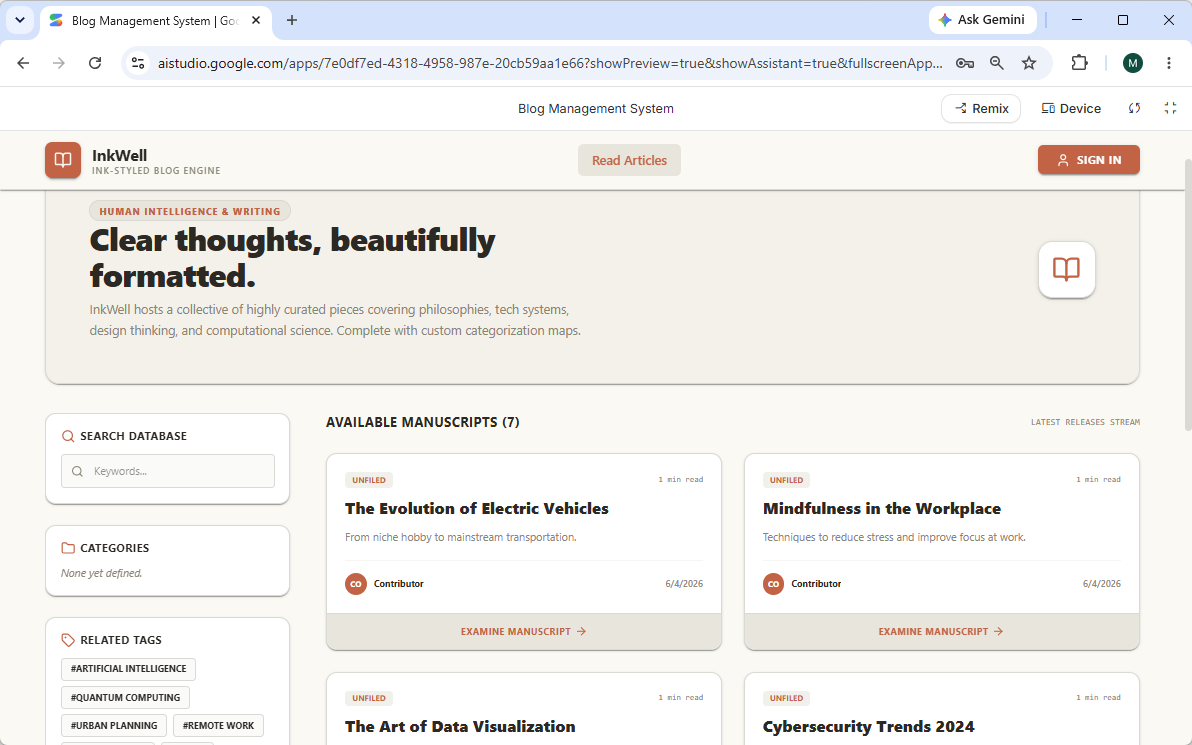Click the InkWell brand name
The height and width of the screenshot is (745, 1192).
[x=119, y=155]
